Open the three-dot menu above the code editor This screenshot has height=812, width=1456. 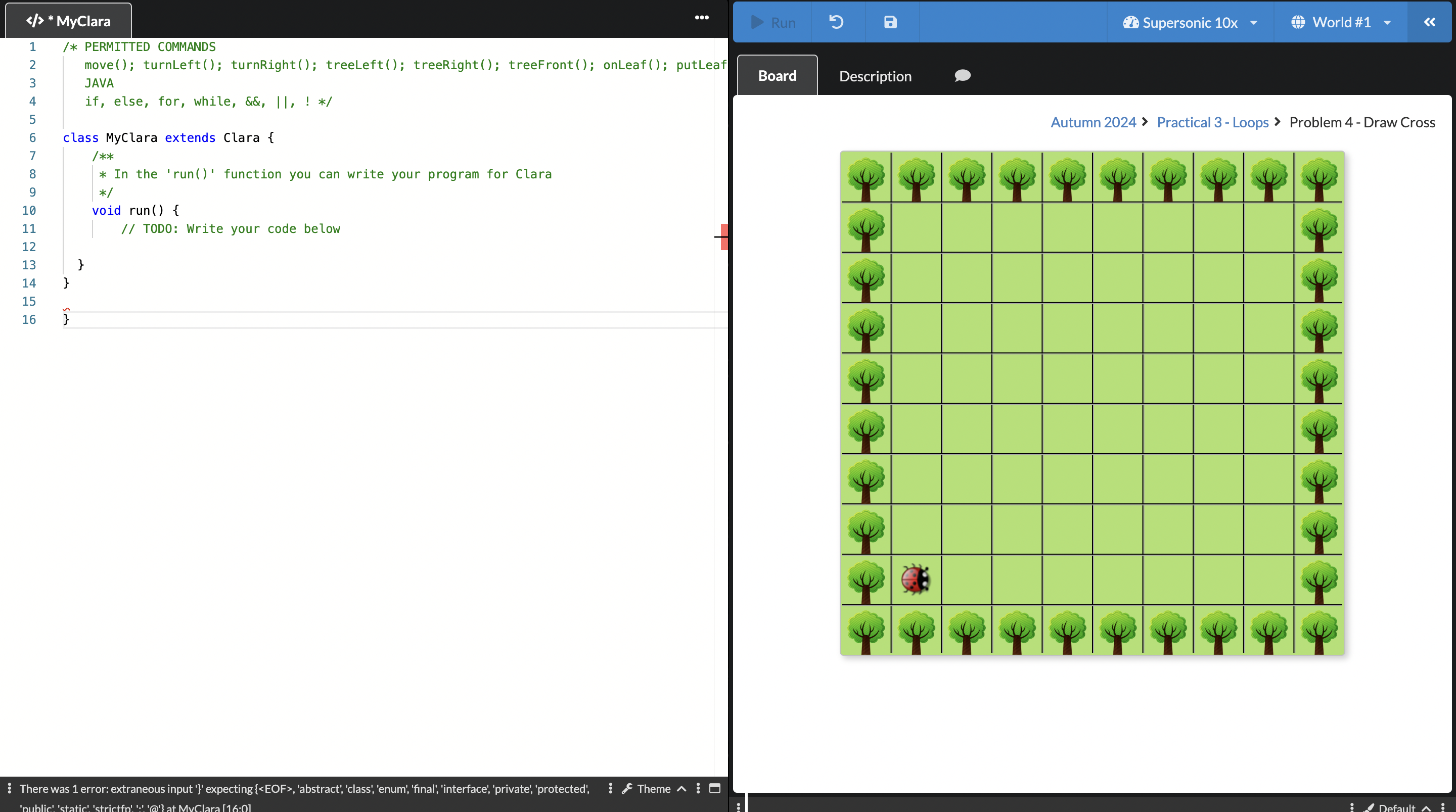[x=701, y=17]
